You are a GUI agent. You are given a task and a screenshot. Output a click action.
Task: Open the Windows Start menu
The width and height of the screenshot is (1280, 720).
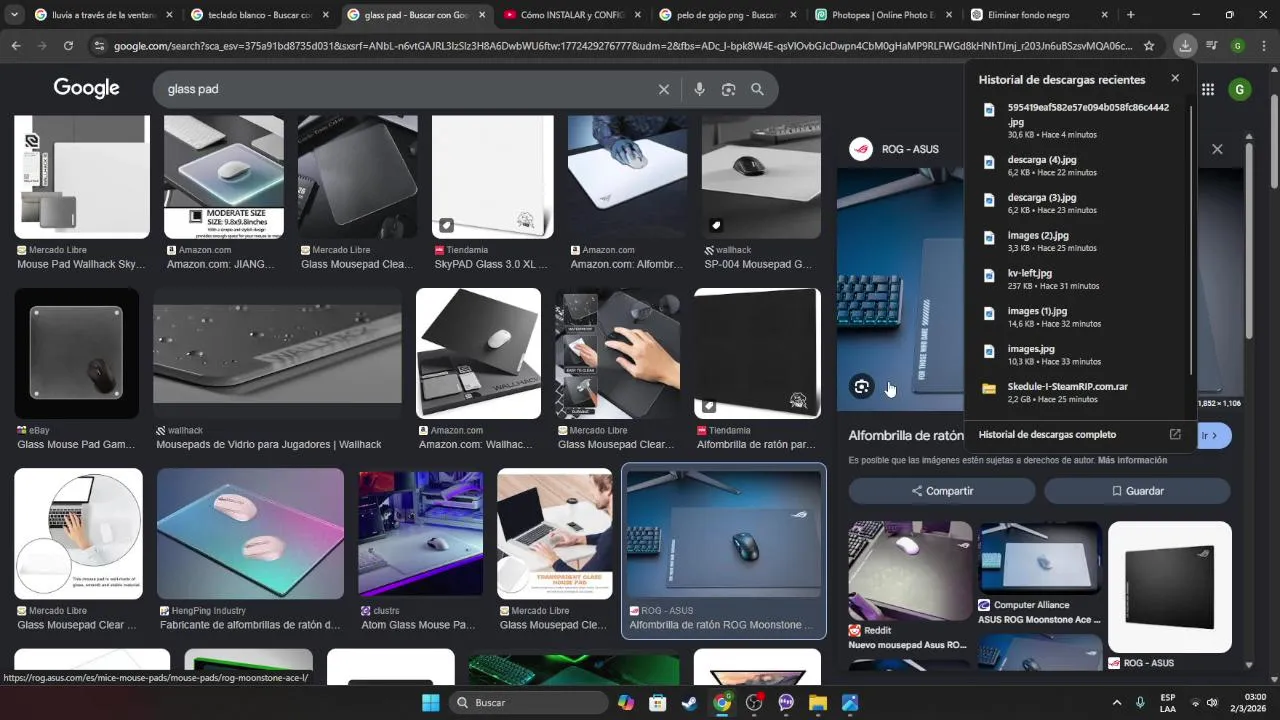(430, 702)
